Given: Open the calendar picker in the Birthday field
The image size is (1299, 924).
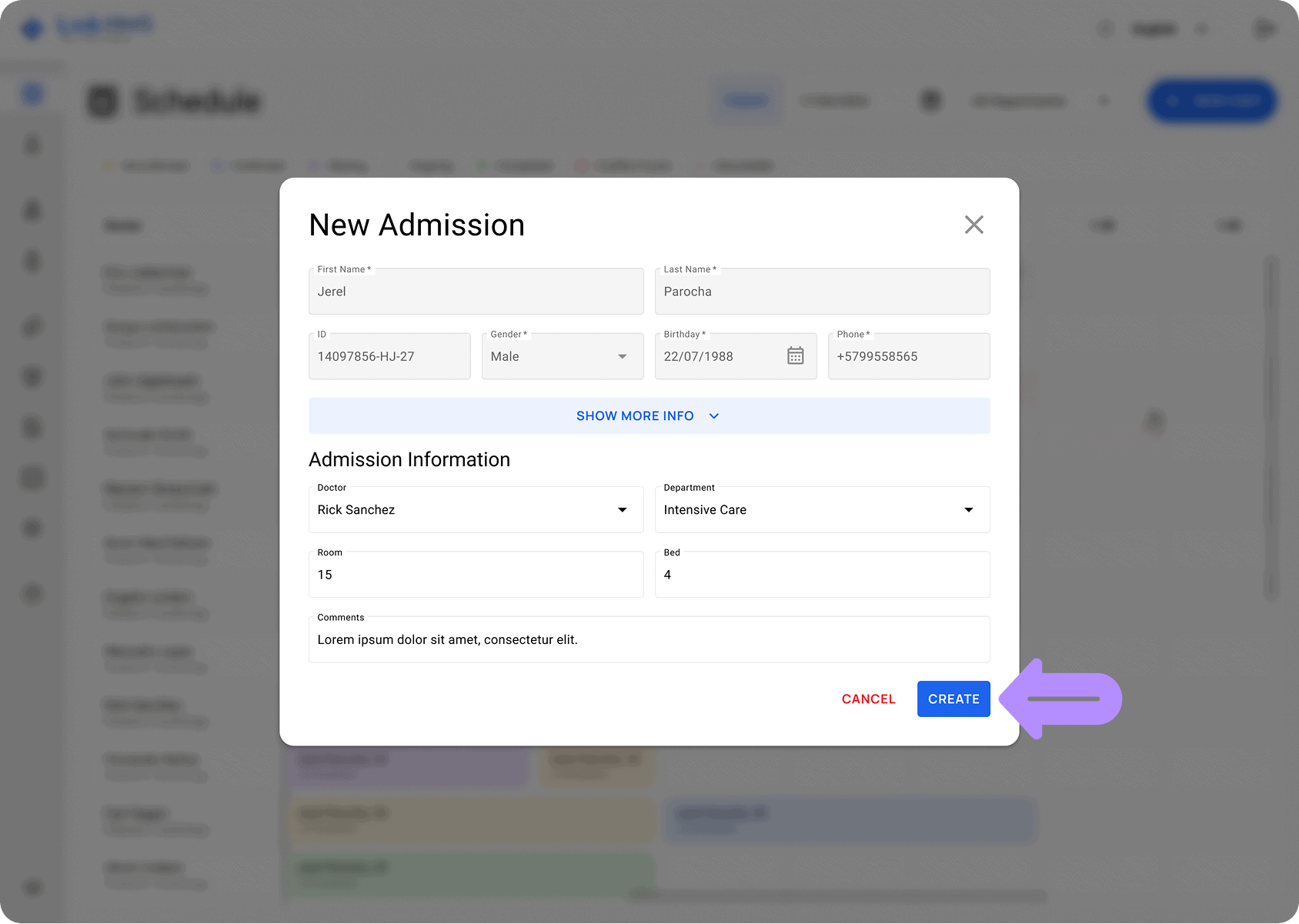Looking at the screenshot, I should tap(795, 355).
